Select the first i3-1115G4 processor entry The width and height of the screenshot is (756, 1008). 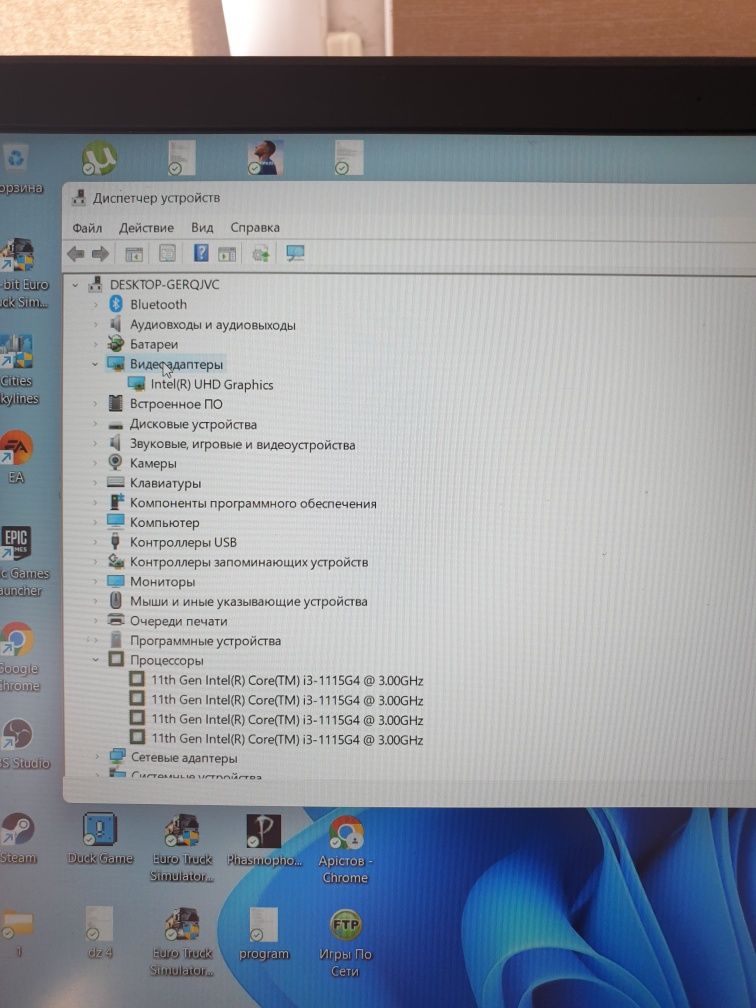[287, 680]
